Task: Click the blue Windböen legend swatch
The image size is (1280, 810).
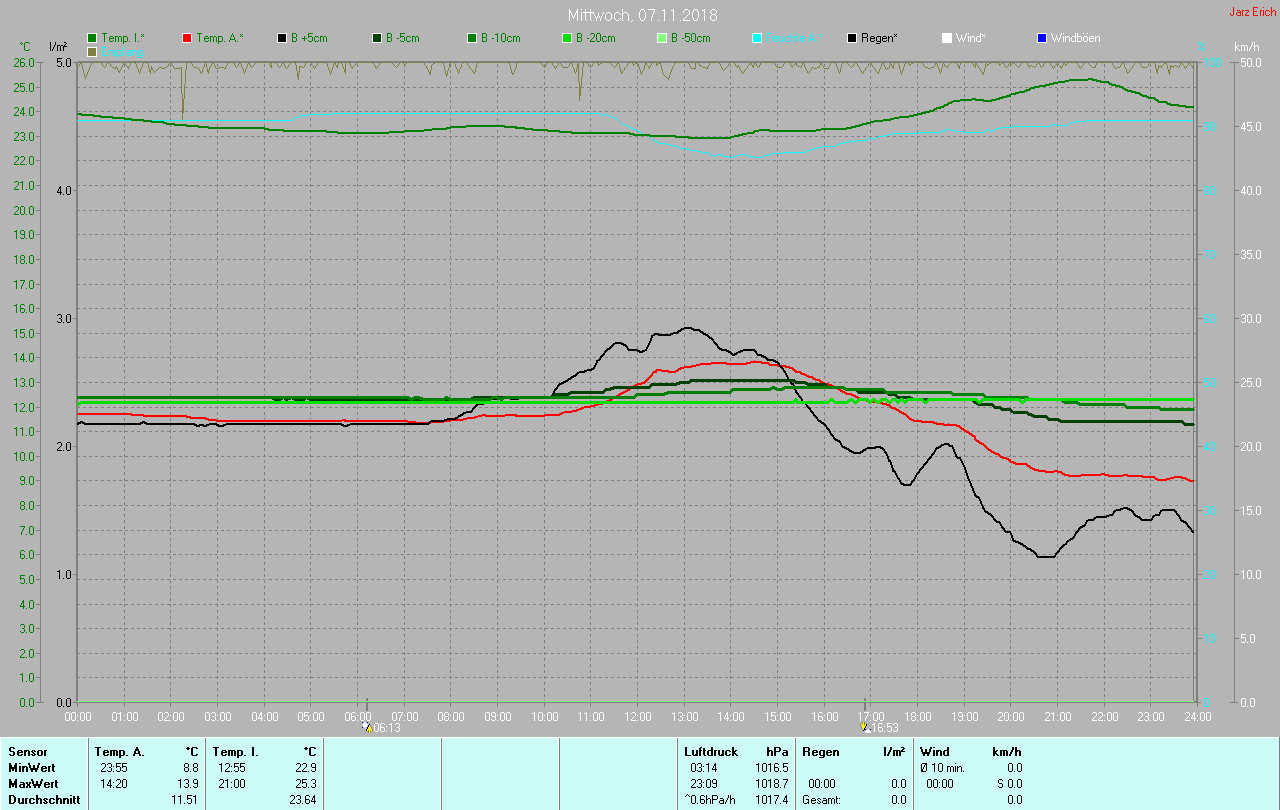Action: (x=1042, y=38)
